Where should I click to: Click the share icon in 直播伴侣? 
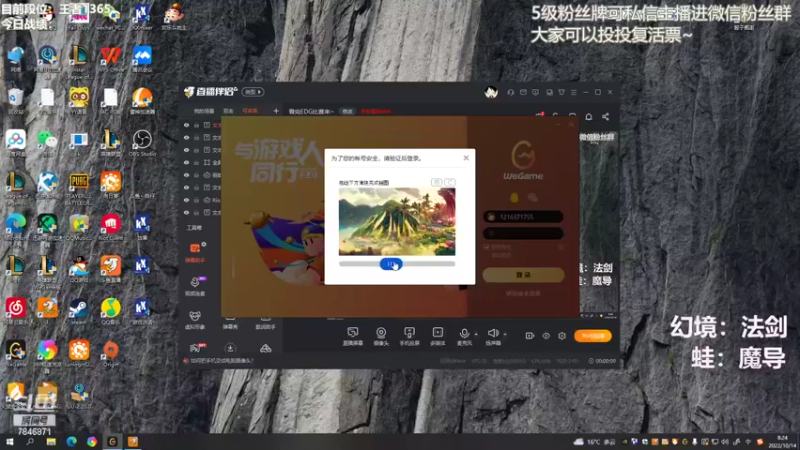pyautogui.click(x=606, y=117)
